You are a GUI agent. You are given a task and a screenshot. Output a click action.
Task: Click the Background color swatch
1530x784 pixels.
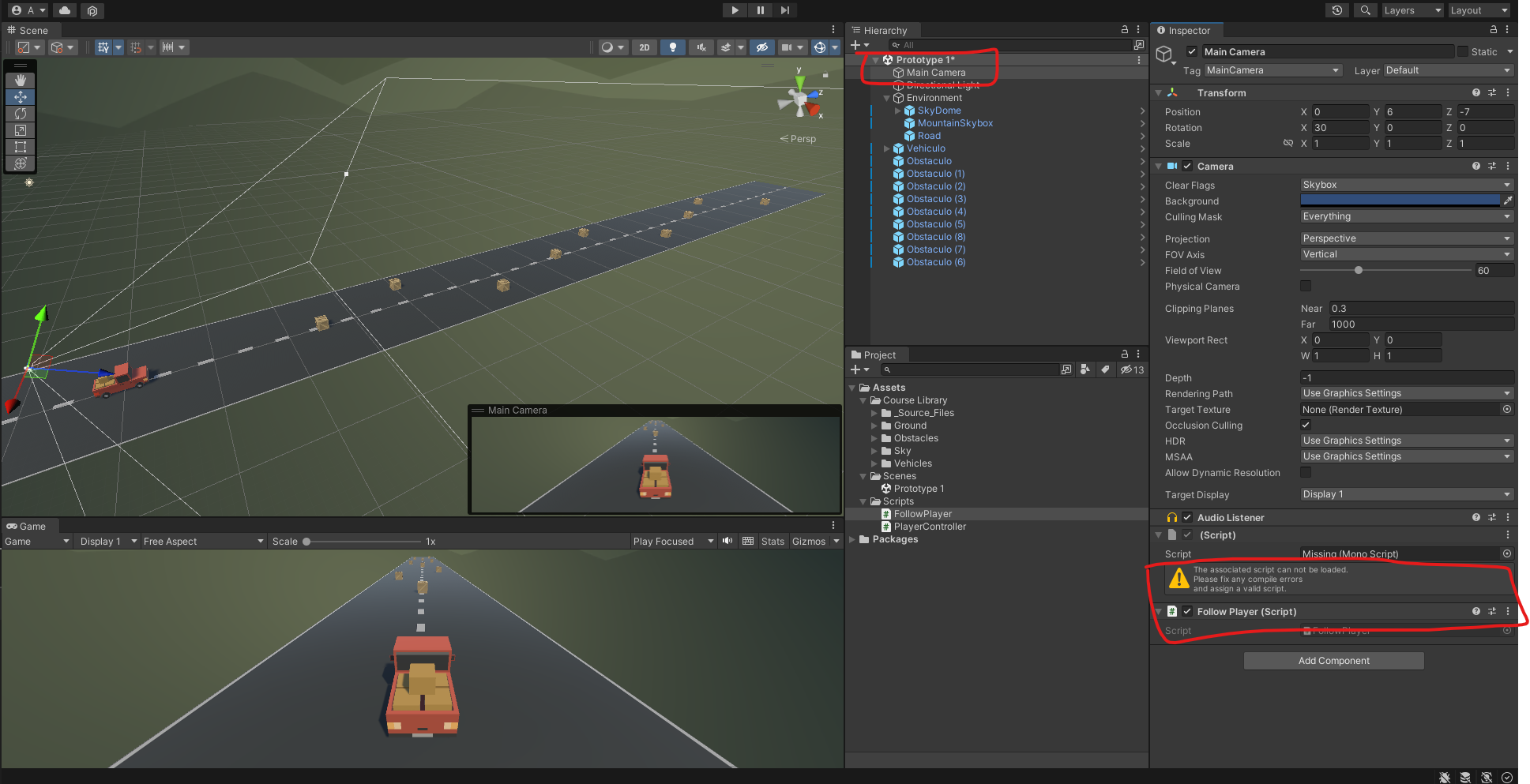(1400, 201)
